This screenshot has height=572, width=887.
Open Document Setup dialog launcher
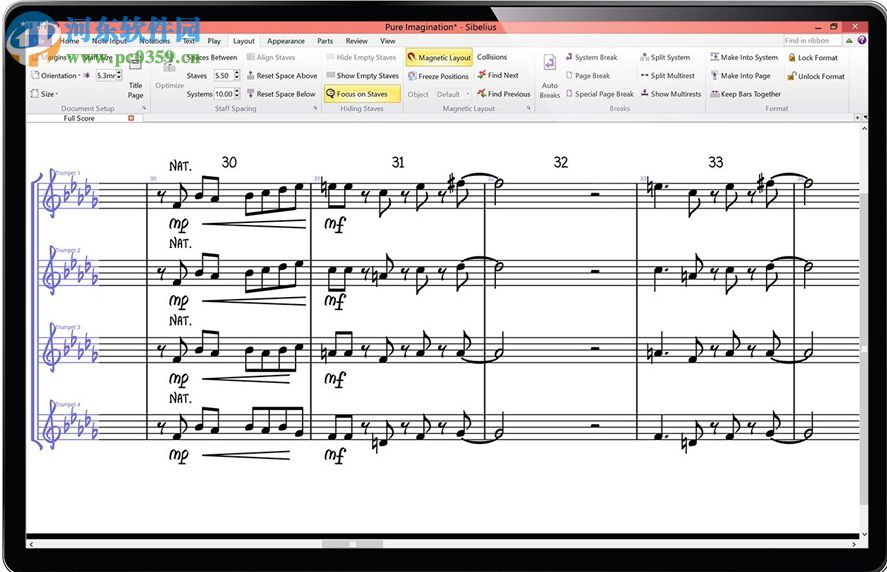click(x=144, y=108)
